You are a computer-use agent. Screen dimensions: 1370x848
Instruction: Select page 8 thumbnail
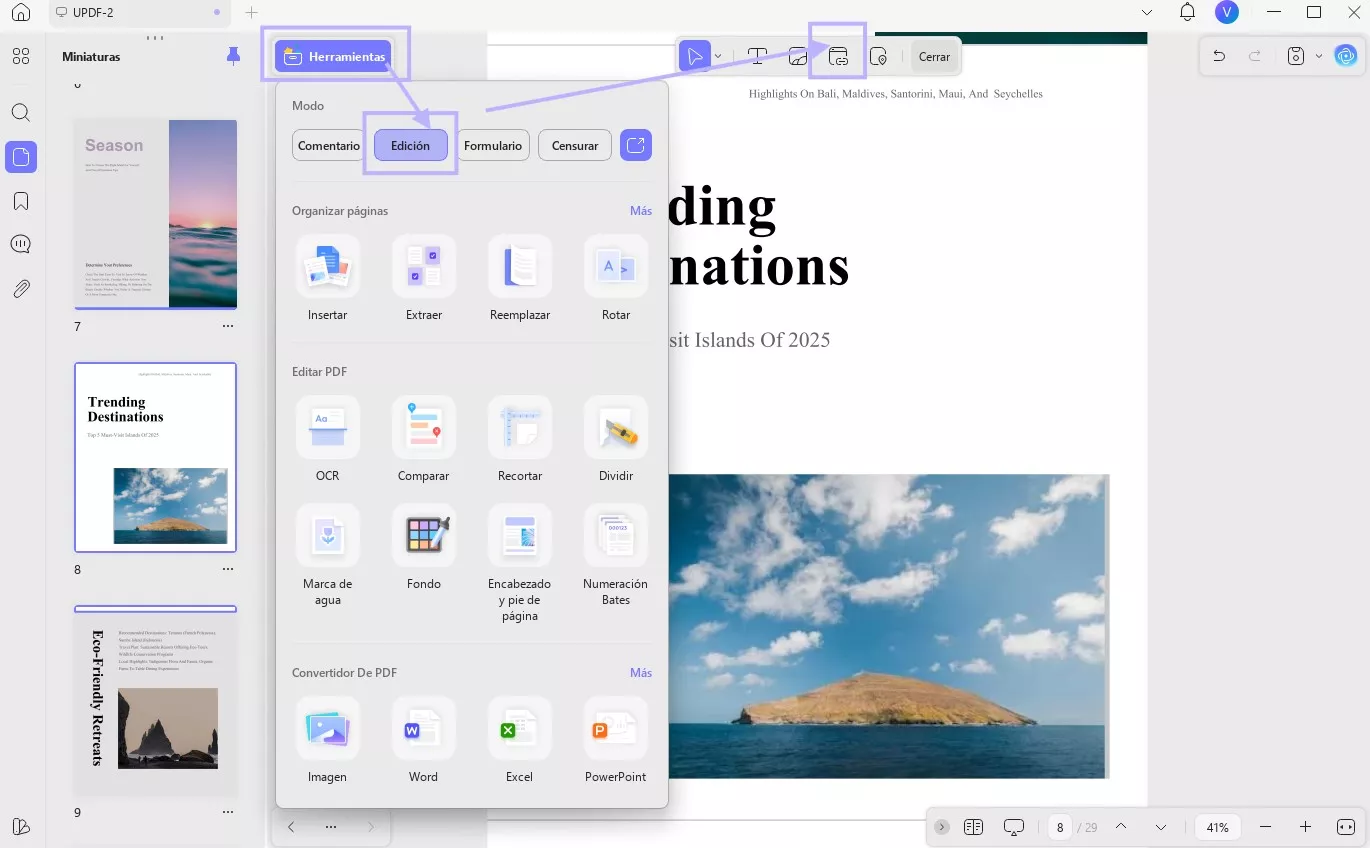[x=156, y=457]
